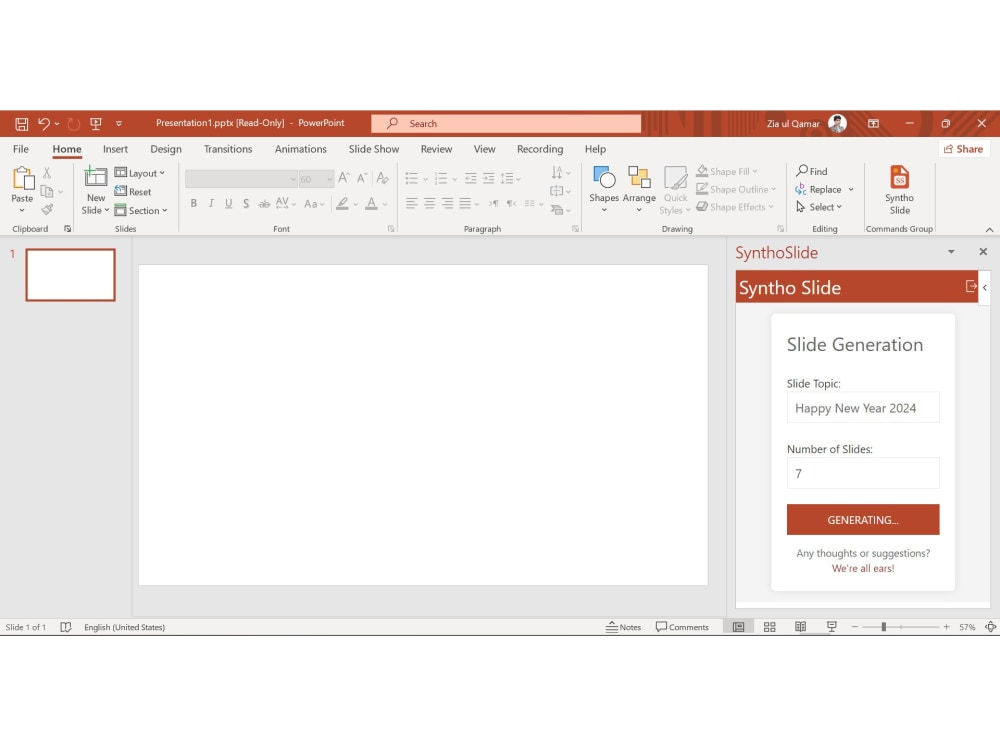Expand the Layout options
Viewport: 1000px width, 750px height.
click(x=141, y=172)
